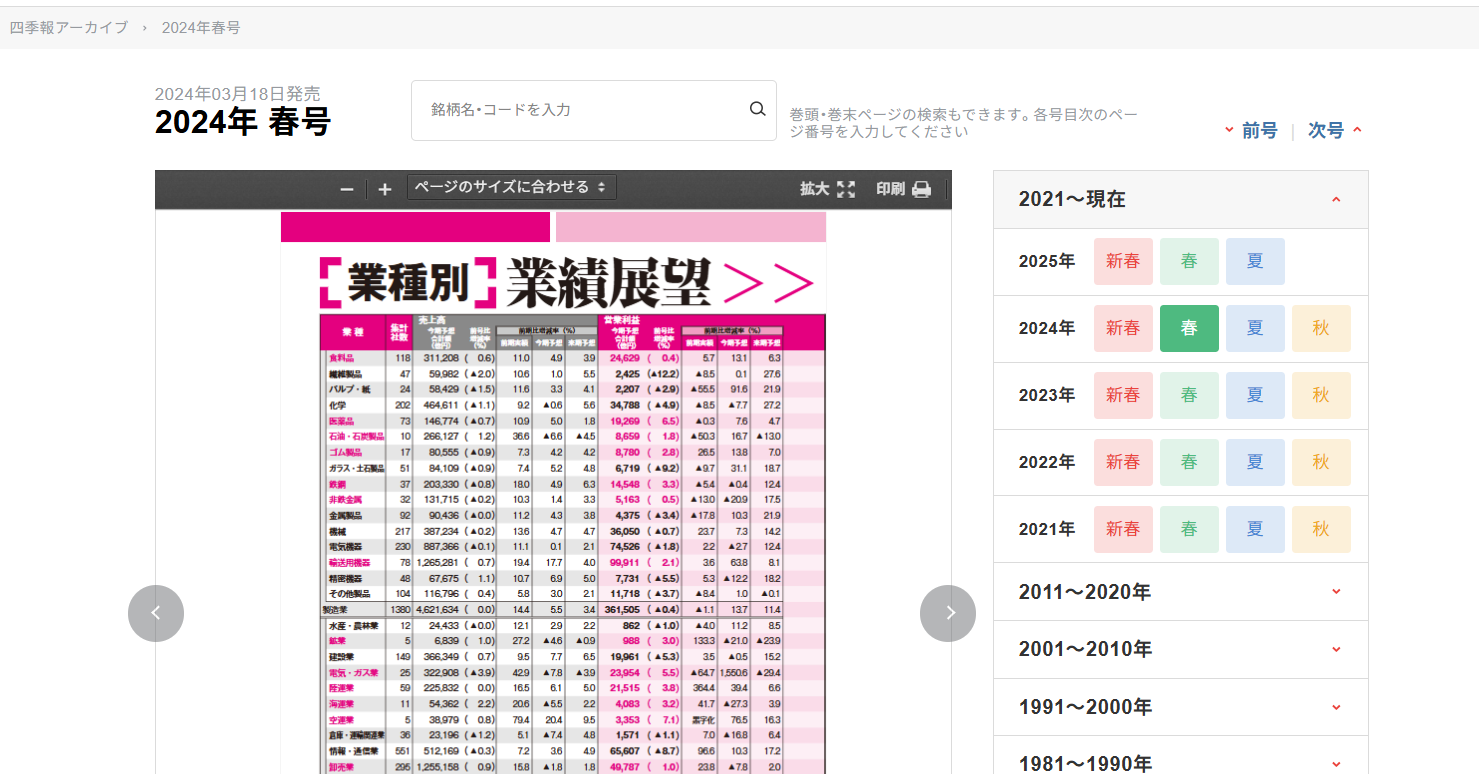The width and height of the screenshot is (1479, 774).
Task: Click the 四季報アーカイブ breadcrumb
Action: [x=66, y=29]
